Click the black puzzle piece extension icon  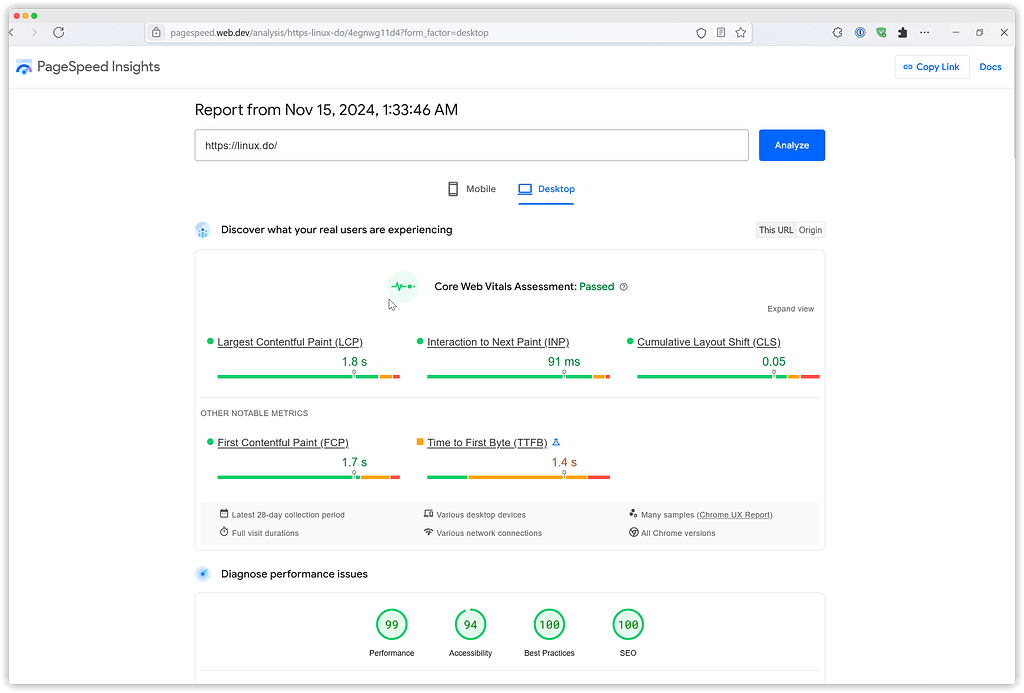click(903, 33)
